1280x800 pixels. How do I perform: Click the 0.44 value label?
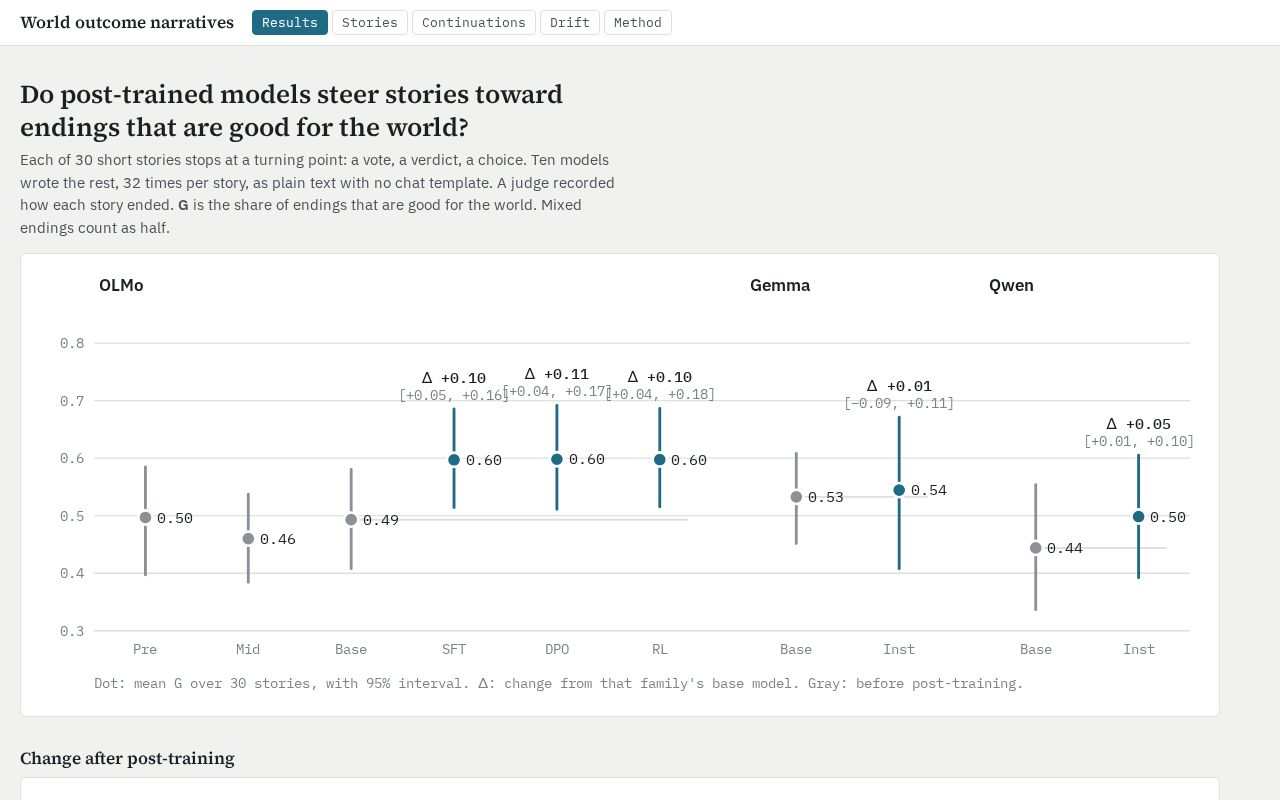coord(1065,548)
